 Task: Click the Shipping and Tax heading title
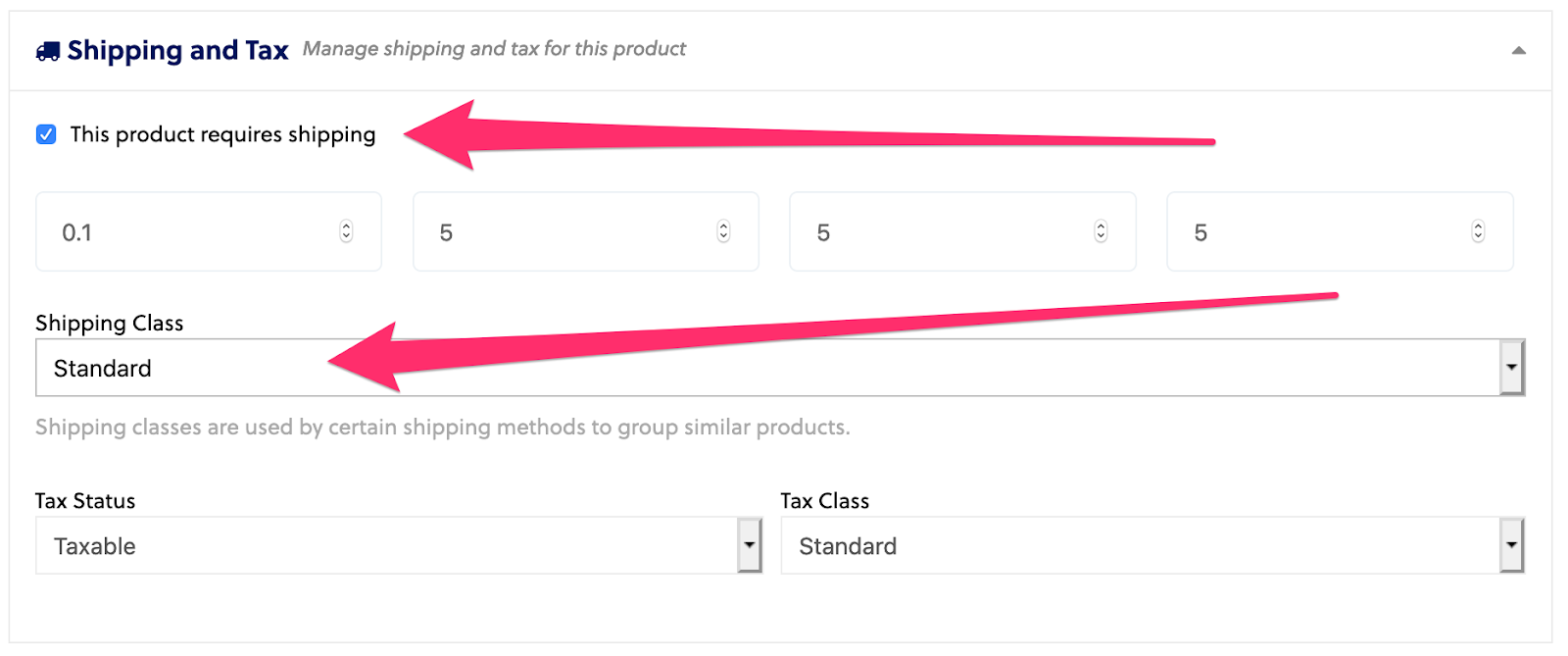pos(177,50)
